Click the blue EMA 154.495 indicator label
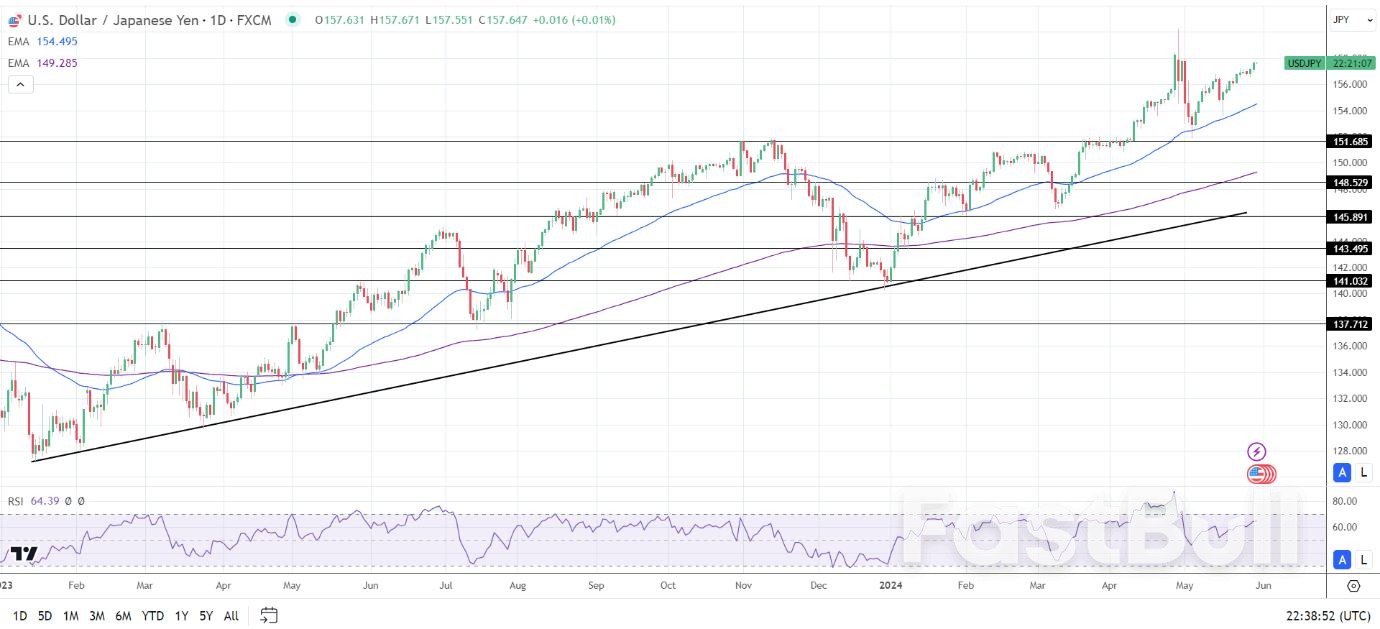The width and height of the screenshot is (1380, 629). pyautogui.click(x=44, y=41)
